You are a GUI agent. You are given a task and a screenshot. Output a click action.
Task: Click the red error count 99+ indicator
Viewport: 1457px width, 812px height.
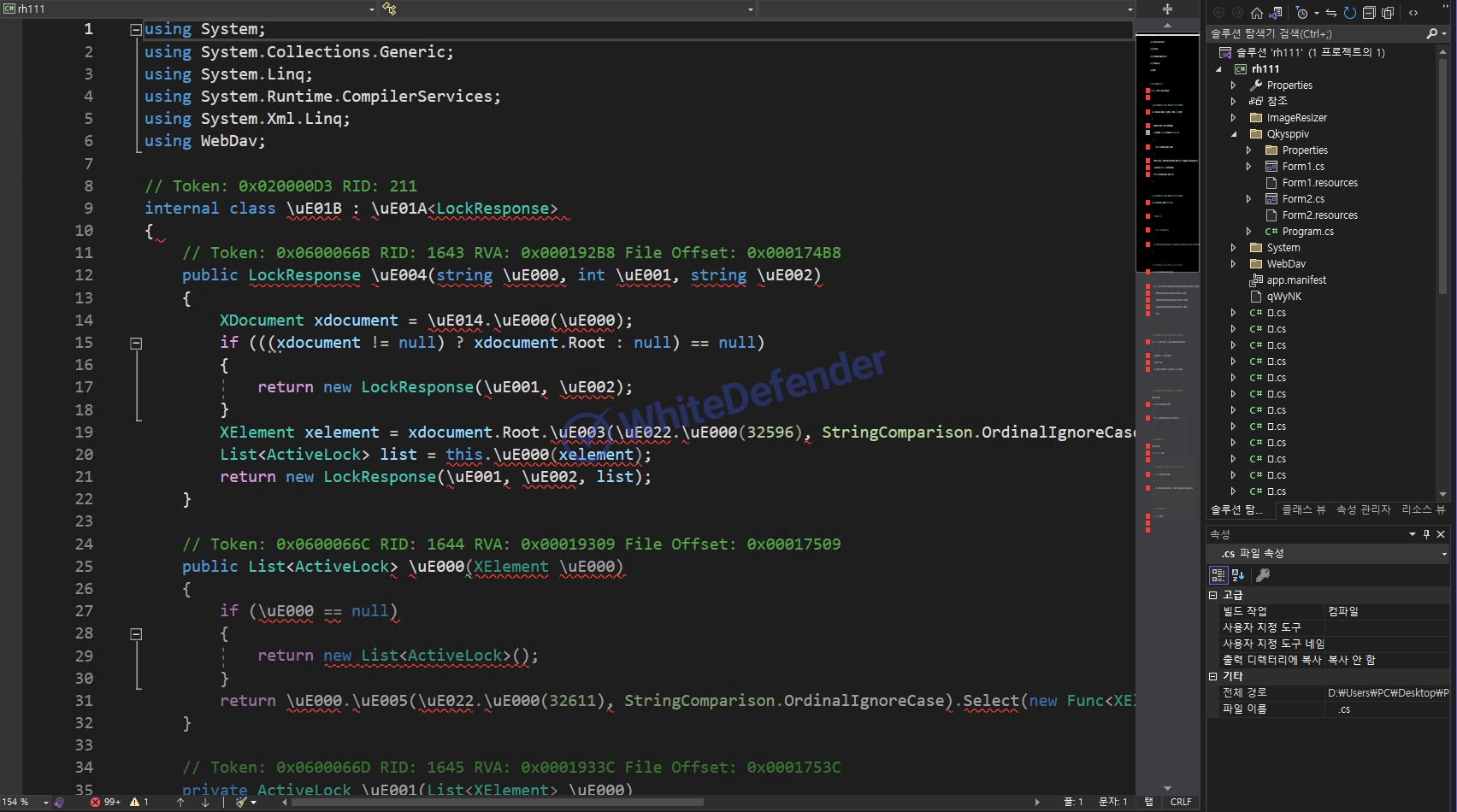click(x=106, y=802)
